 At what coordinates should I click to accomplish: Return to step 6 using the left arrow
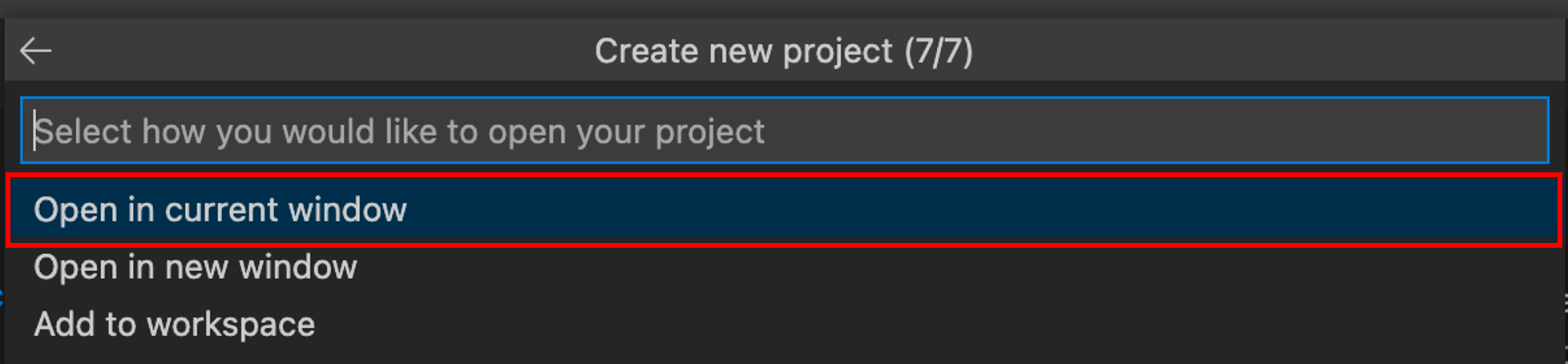[36, 51]
